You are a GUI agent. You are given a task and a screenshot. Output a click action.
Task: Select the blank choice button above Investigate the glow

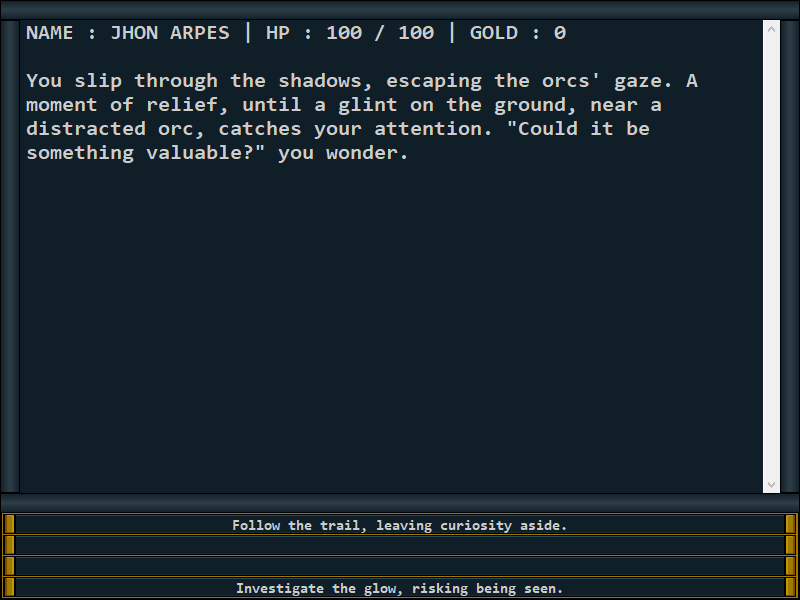point(399,566)
